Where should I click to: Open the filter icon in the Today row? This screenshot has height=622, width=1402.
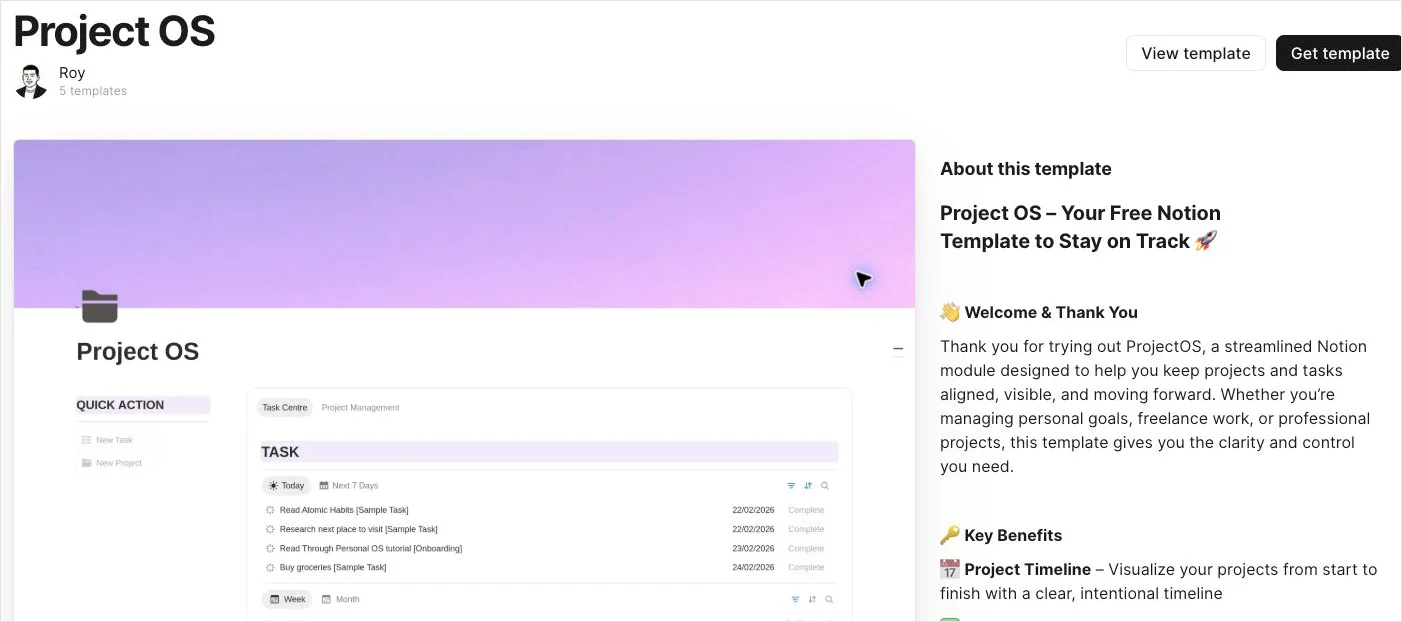click(791, 486)
